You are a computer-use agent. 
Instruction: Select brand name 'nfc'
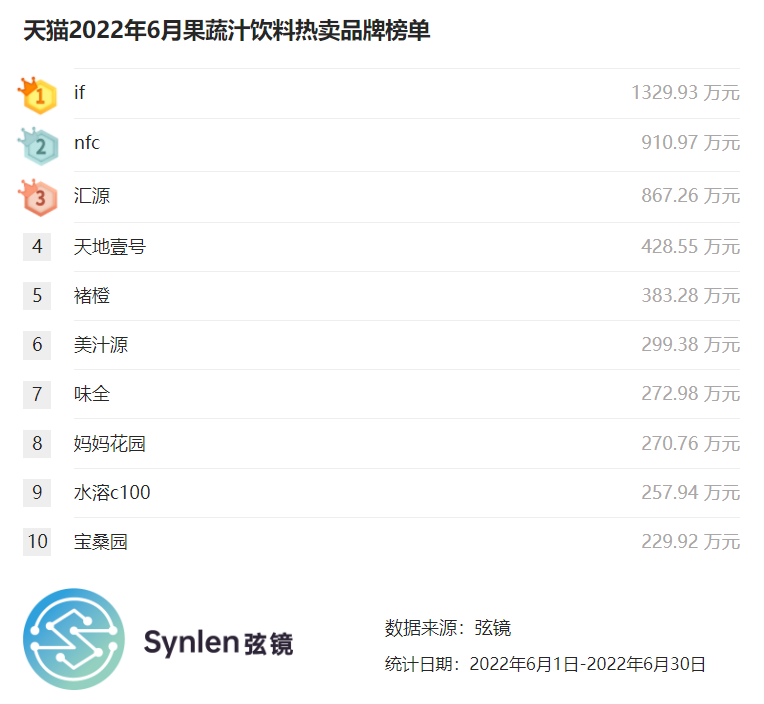tap(87, 143)
